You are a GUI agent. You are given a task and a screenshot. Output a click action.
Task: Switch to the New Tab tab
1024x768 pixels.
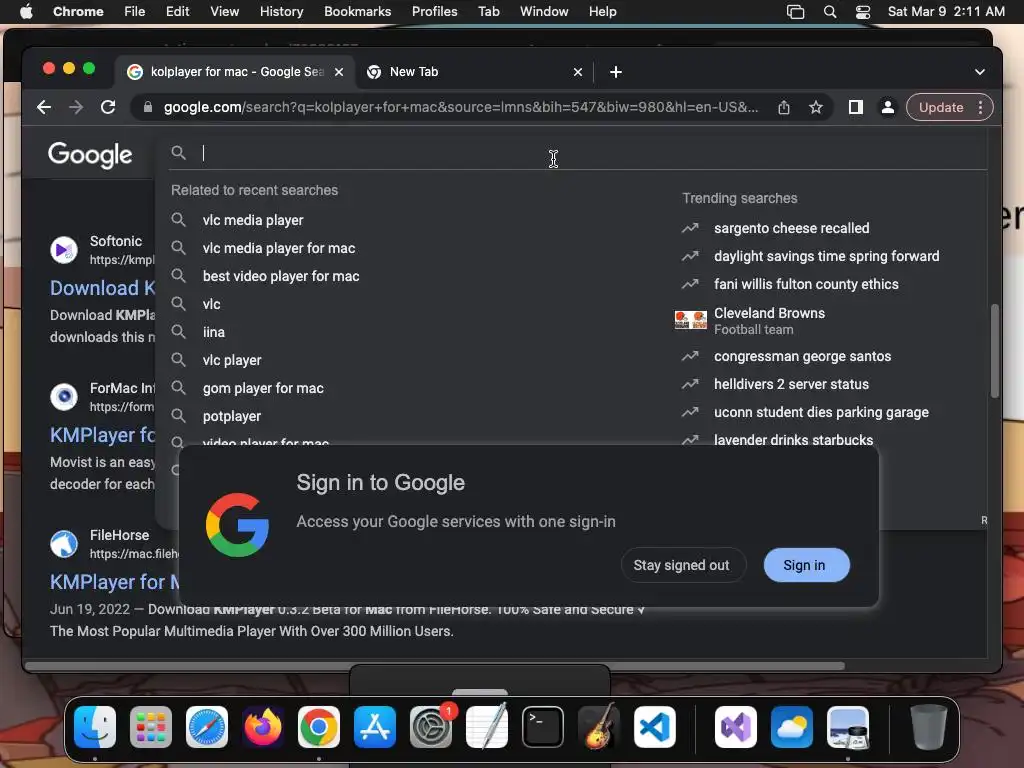click(x=473, y=72)
